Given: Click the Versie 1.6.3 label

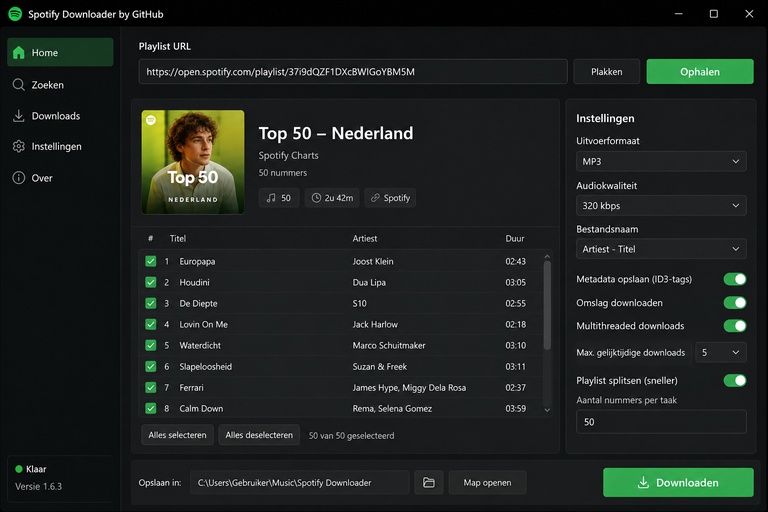Looking at the screenshot, I should 39,487.
